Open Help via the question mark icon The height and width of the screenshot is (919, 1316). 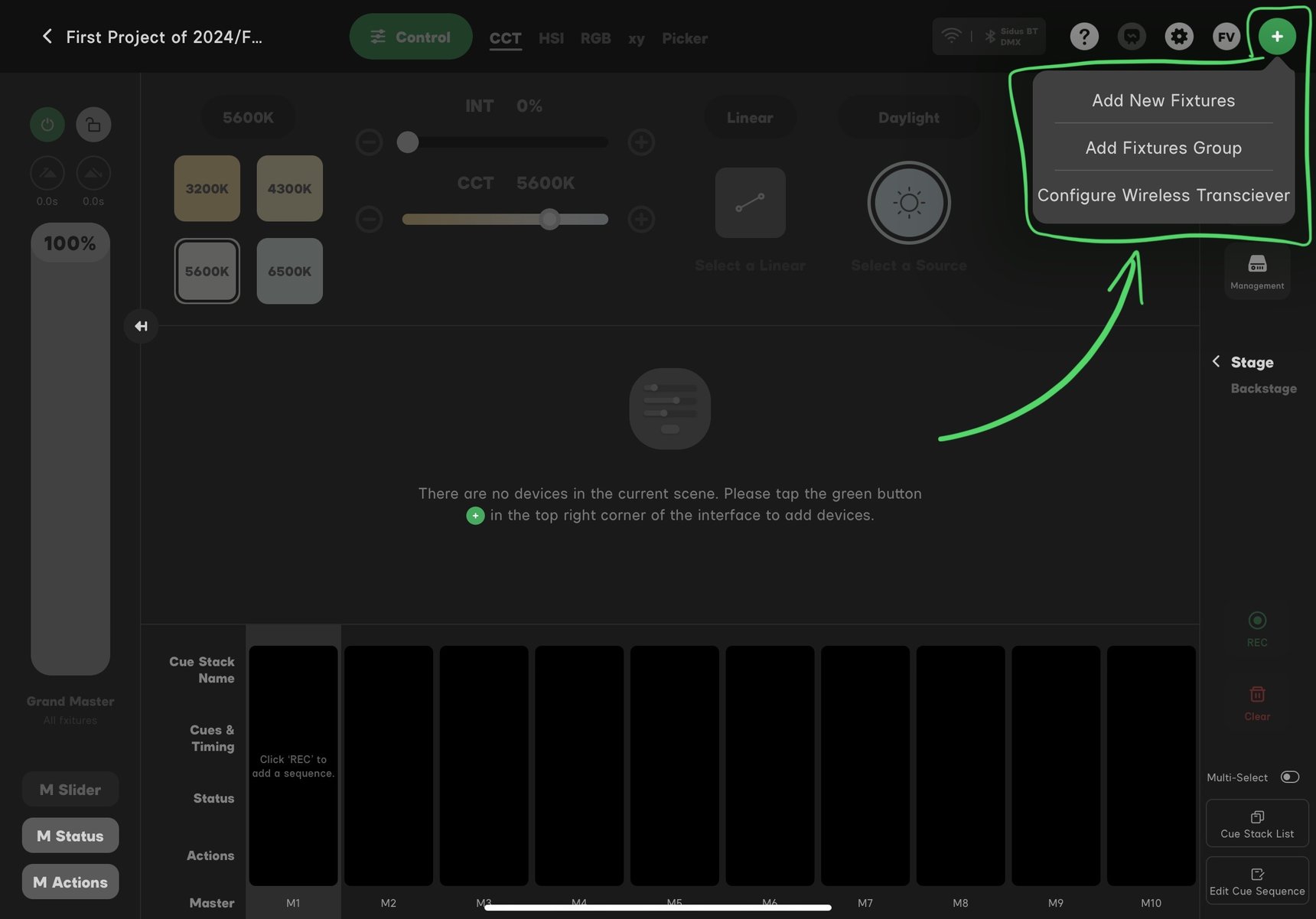(1083, 36)
